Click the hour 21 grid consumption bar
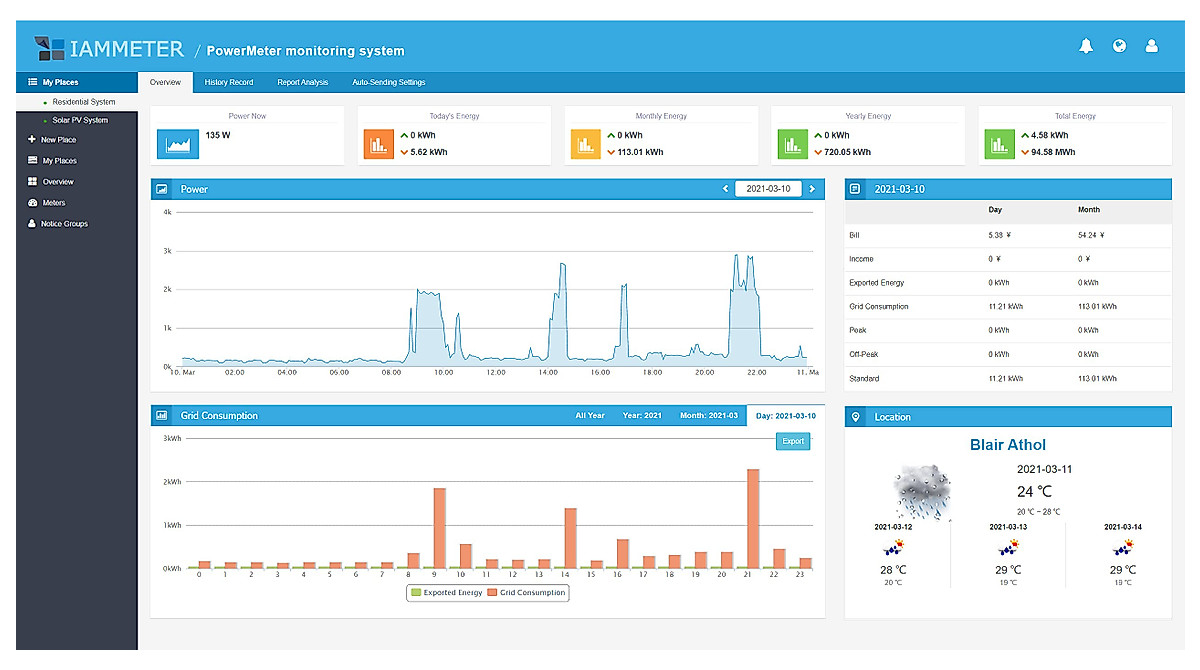The width and height of the screenshot is (1200, 670). (x=753, y=518)
